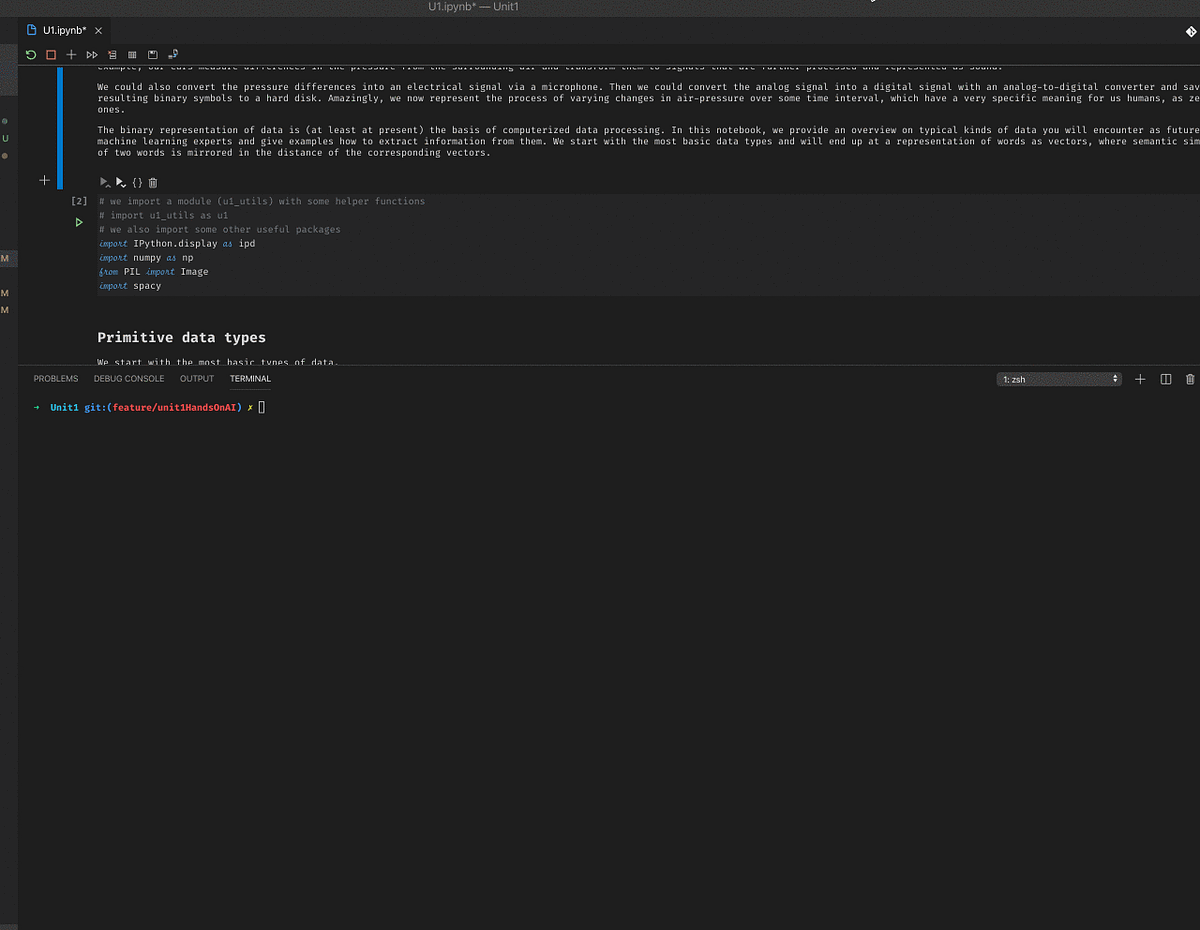Save the notebook with the save icon
Viewport: 1200px width, 930px height.
click(152, 55)
